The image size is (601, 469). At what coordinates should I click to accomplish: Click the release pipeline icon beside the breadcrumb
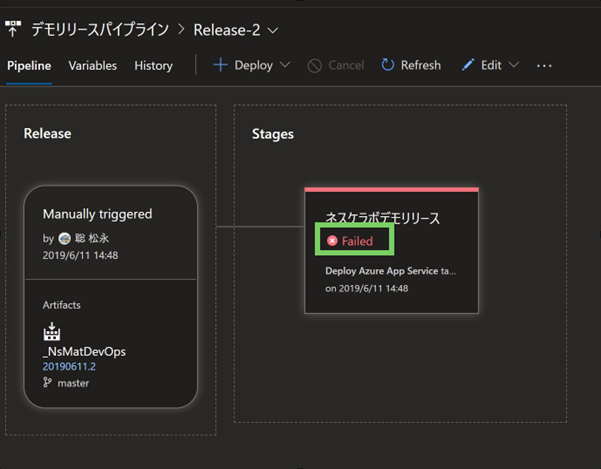click(x=13, y=29)
